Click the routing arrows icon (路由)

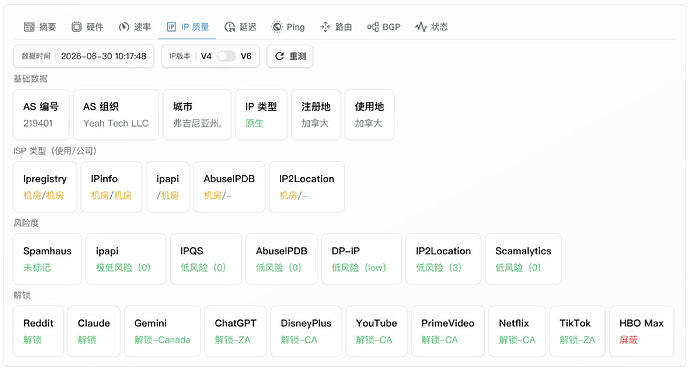325,27
